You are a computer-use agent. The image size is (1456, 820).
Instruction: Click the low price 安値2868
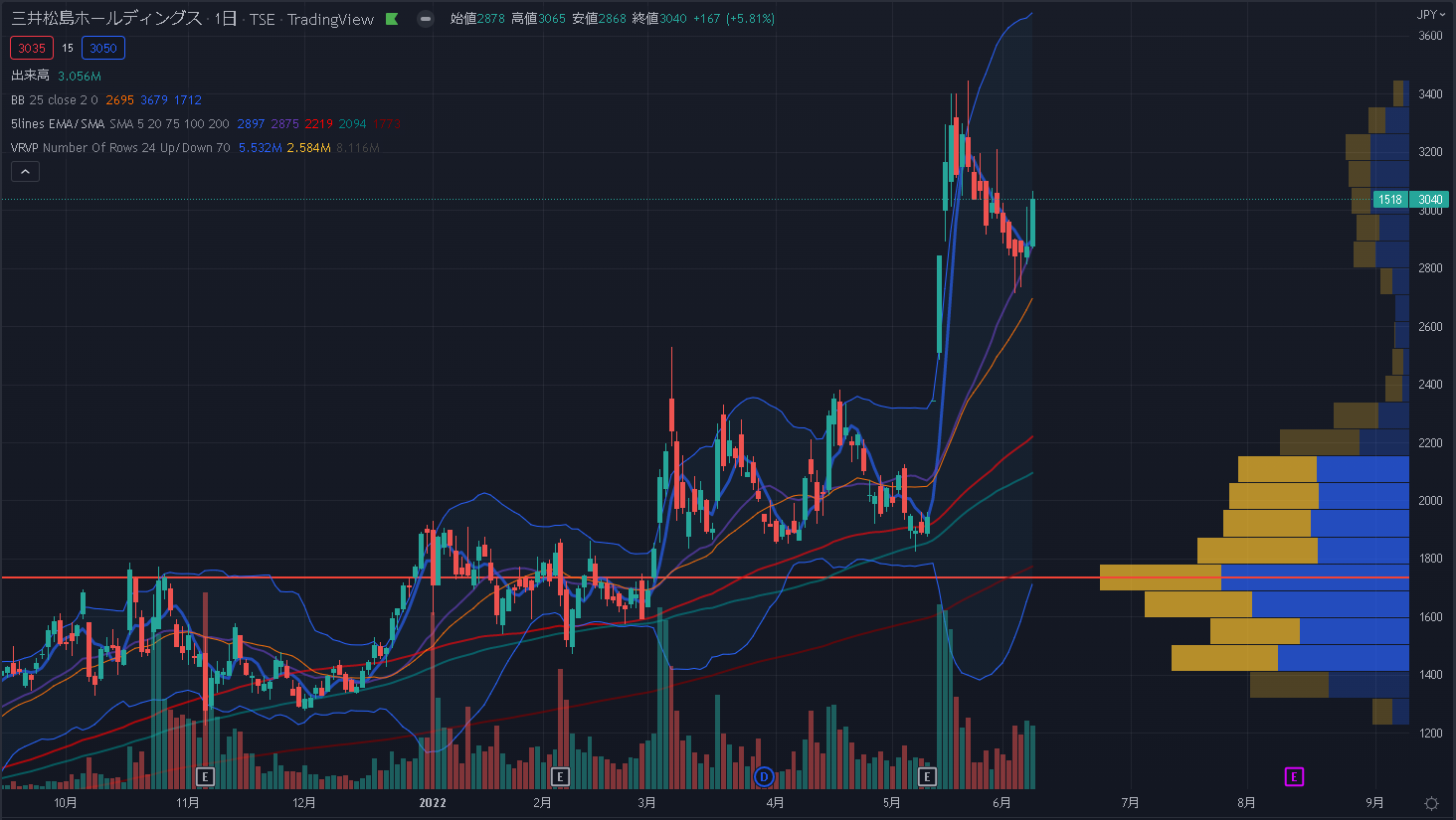point(599,19)
